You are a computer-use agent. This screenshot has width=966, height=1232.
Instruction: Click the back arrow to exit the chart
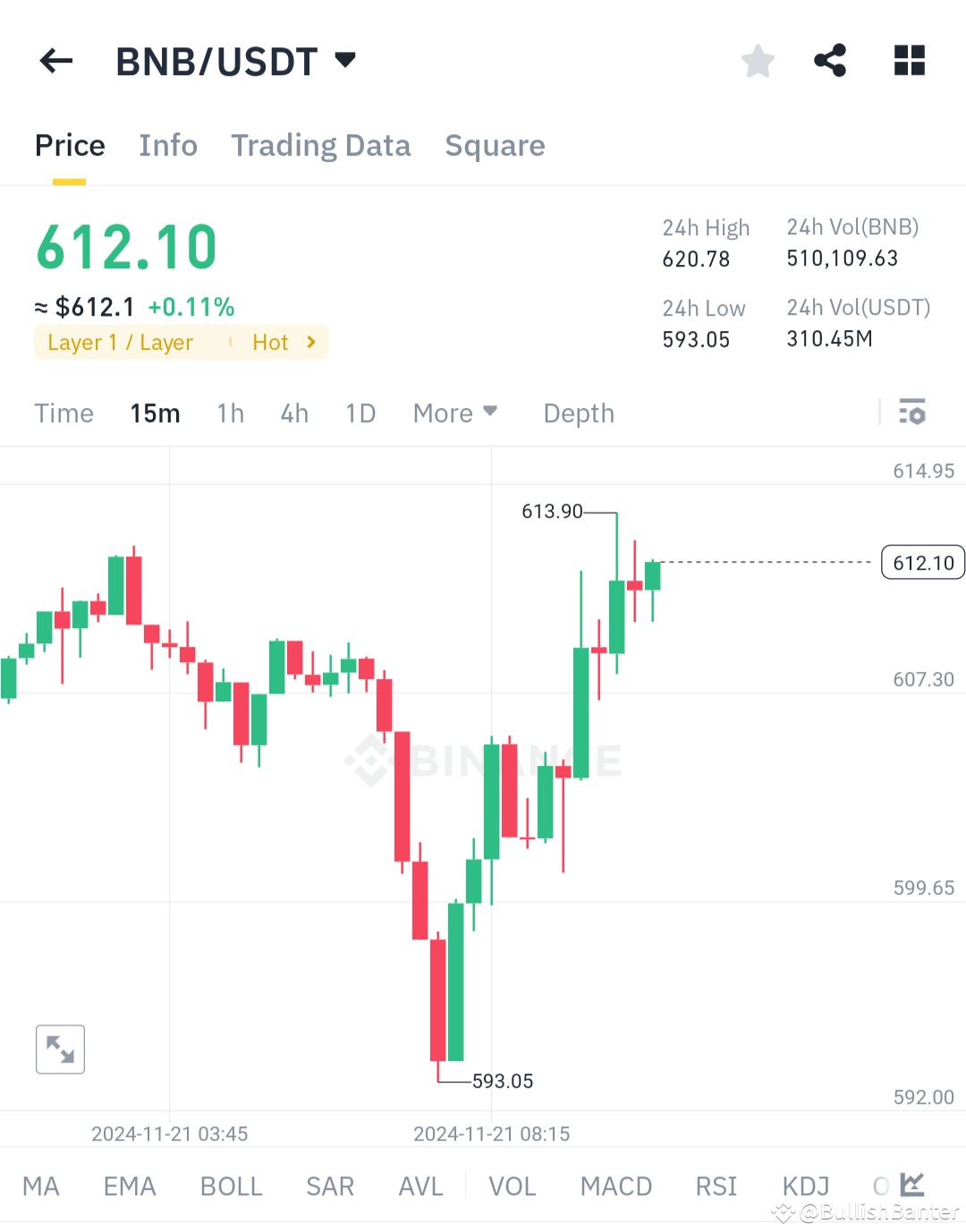(55, 60)
